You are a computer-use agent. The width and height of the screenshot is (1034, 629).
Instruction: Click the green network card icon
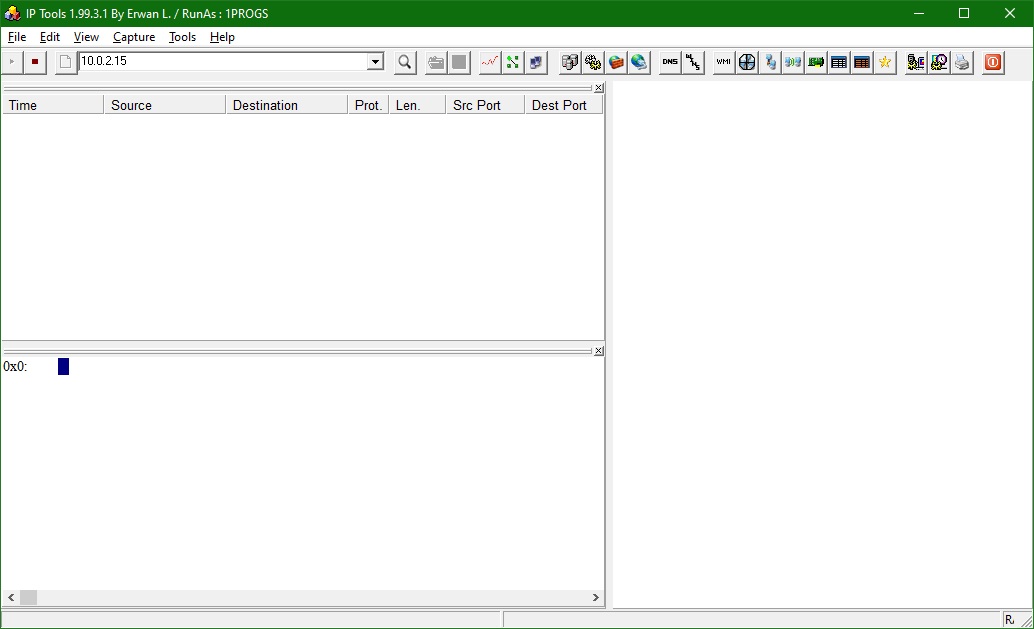816,62
